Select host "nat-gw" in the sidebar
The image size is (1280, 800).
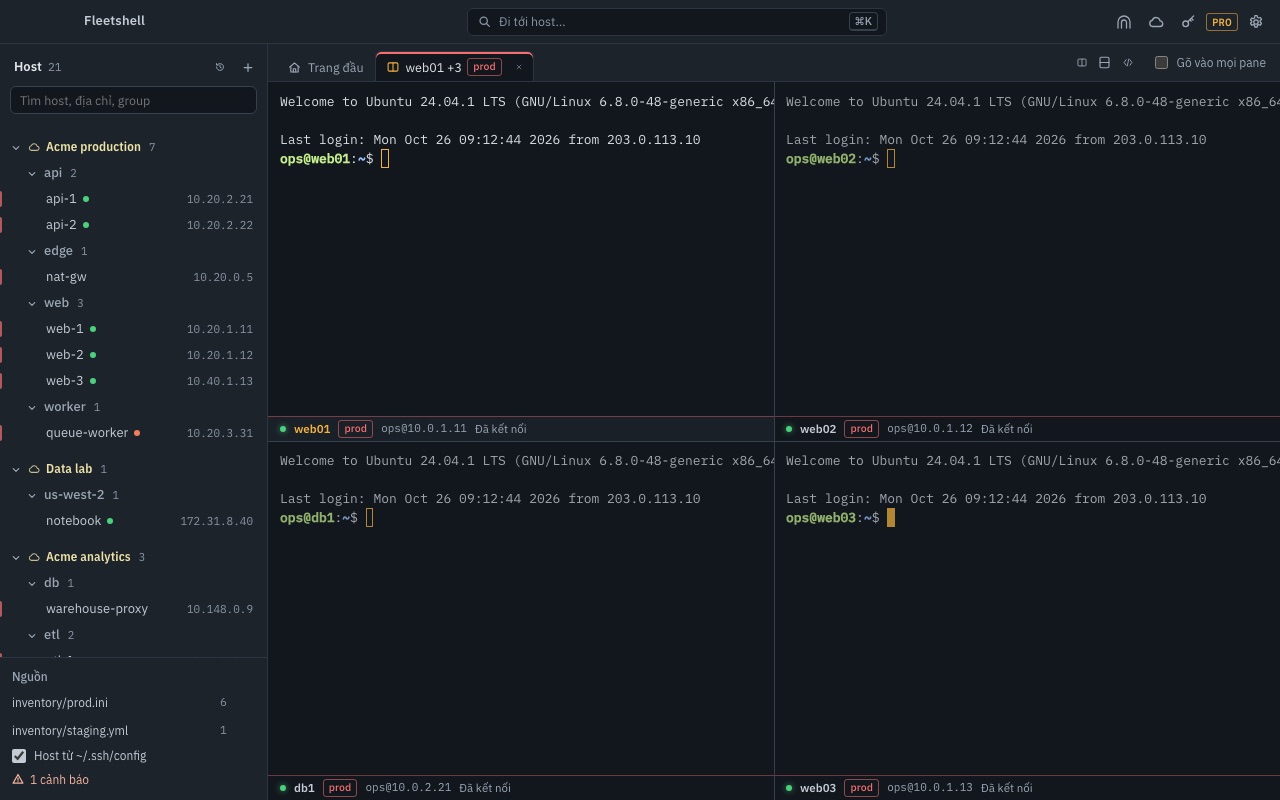133,277
